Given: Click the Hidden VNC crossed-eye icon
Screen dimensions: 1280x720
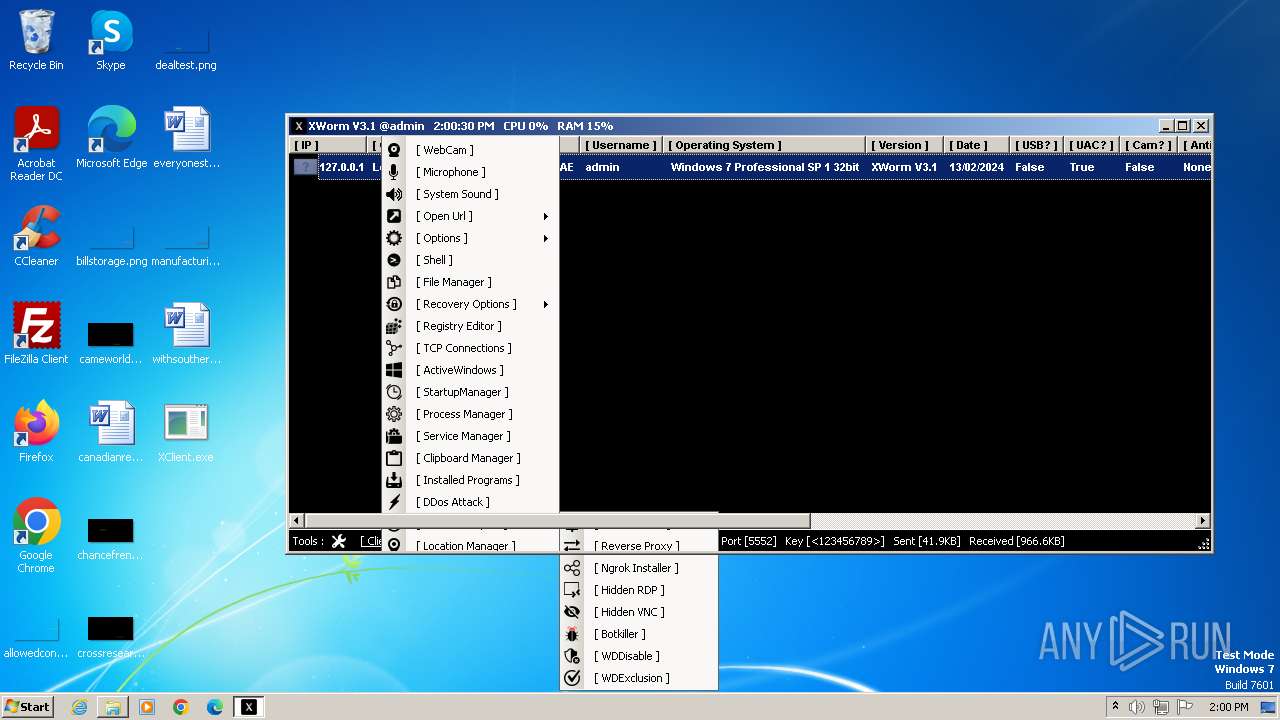Looking at the screenshot, I should pos(572,612).
